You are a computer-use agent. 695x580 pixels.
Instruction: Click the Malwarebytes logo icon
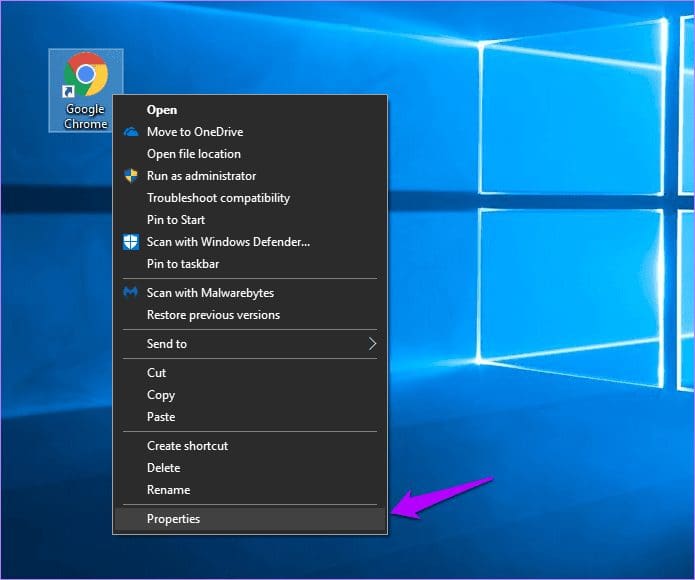click(130, 292)
